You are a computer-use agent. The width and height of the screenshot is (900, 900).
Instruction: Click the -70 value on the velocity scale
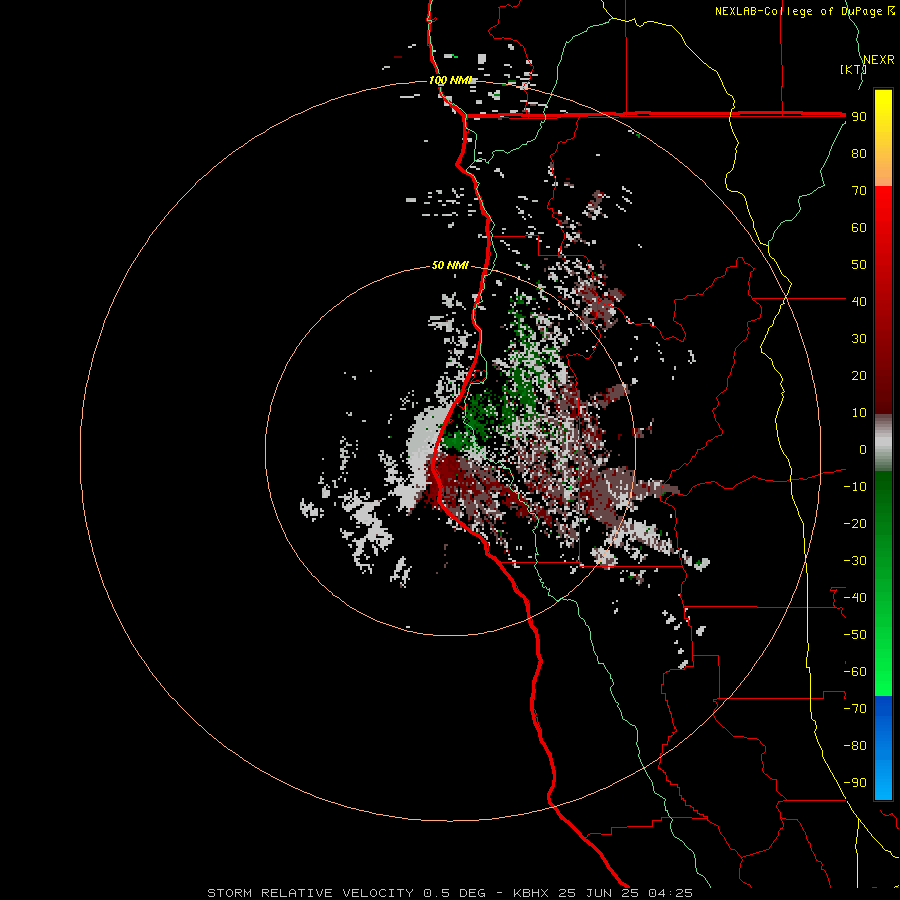(x=855, y=708)
